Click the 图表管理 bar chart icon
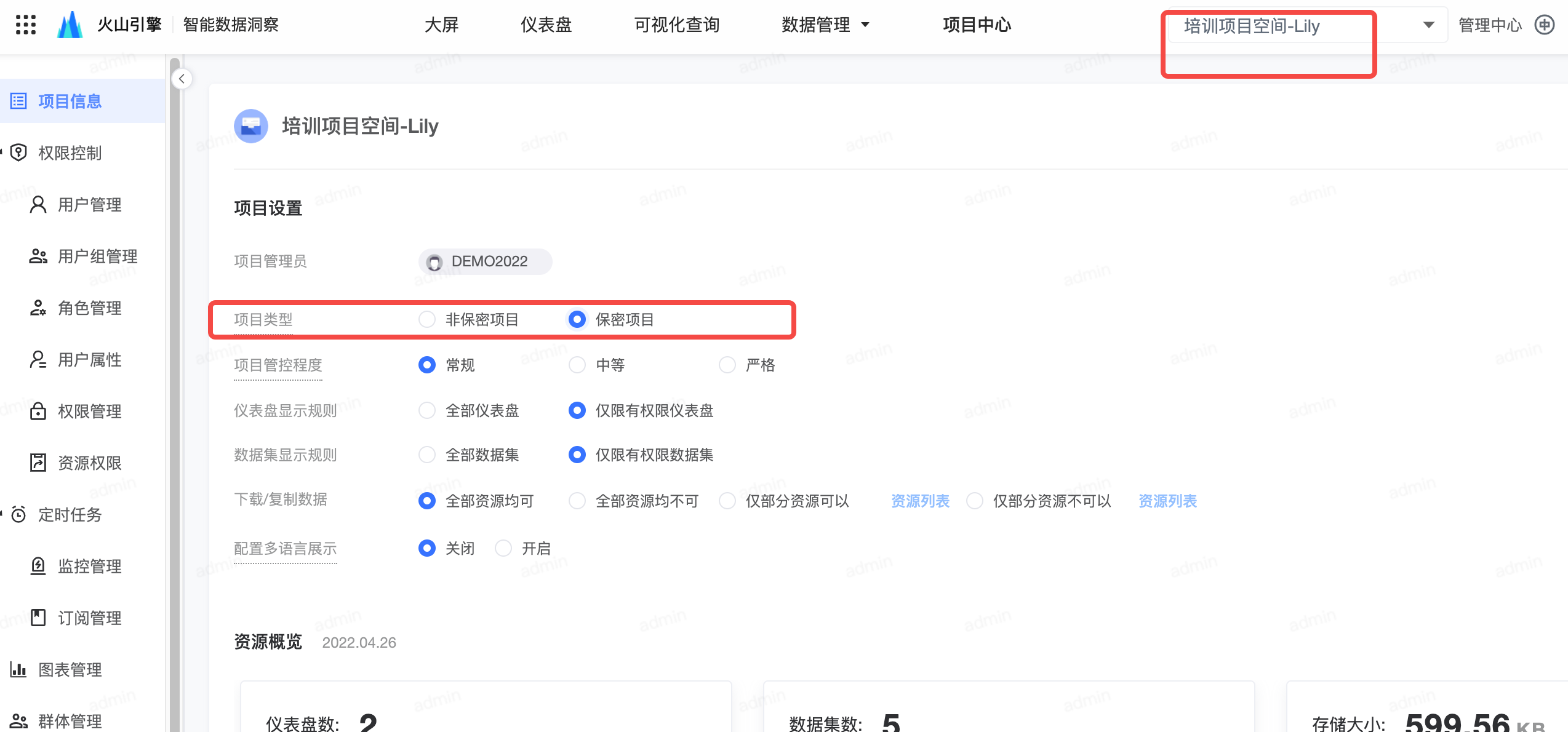 pyautogui.click(x=18, y=669)
